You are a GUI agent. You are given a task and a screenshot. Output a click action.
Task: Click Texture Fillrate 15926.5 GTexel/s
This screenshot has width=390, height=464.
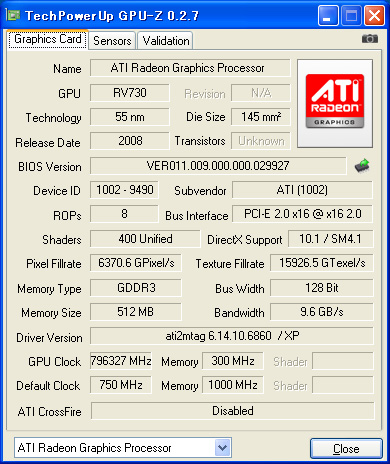point(322,263)
